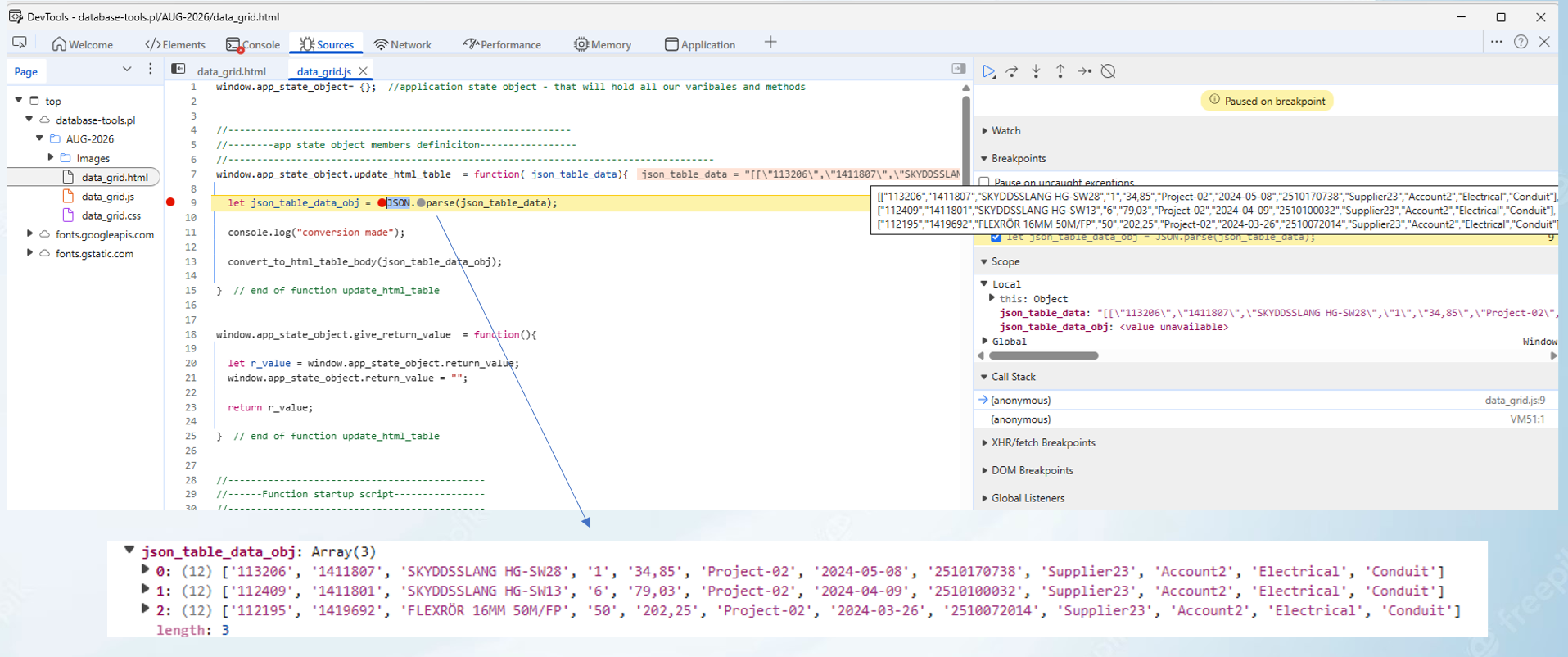
Task: Step into next function call
Action: click(1036, 71)
